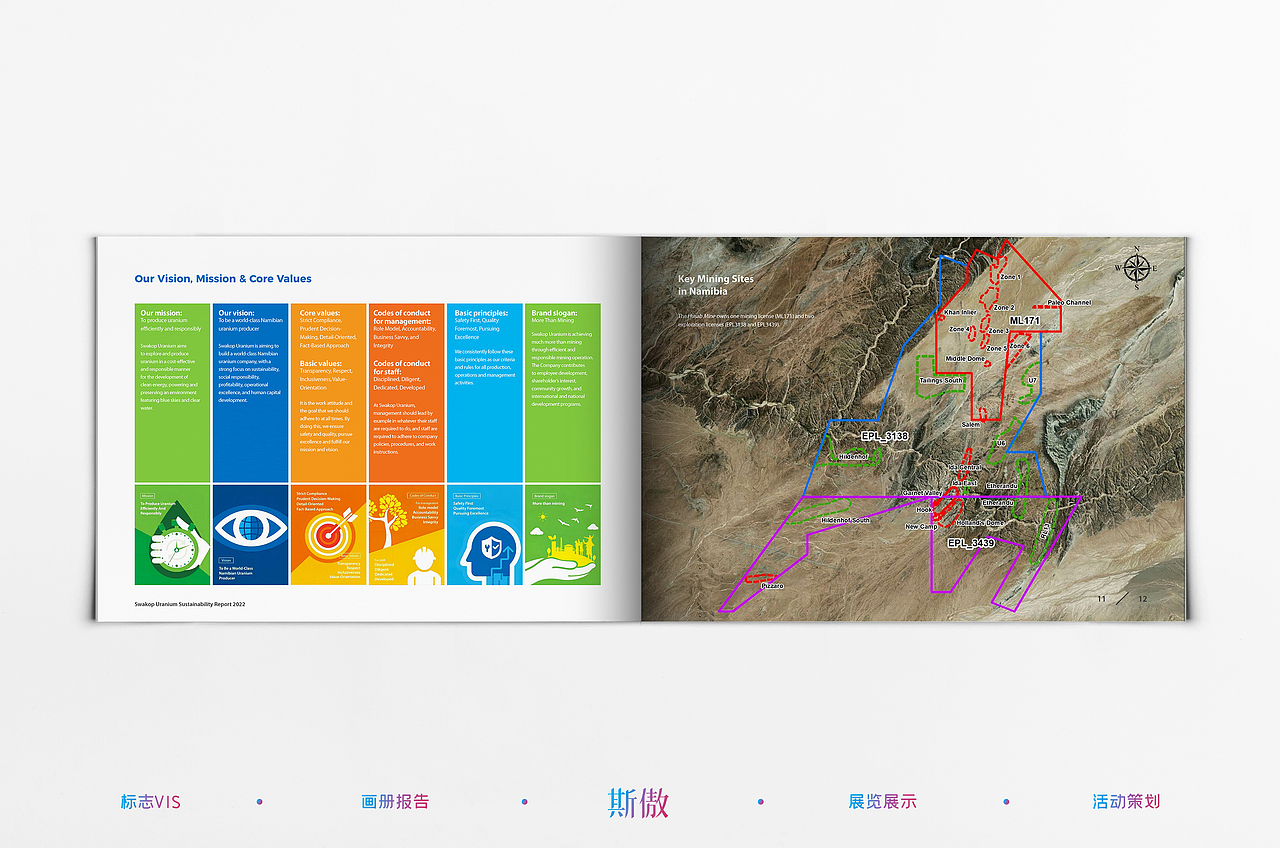This screenshot has height=848, width=1280.
Task: Click the 'U7' map label
Action: 1033,380
